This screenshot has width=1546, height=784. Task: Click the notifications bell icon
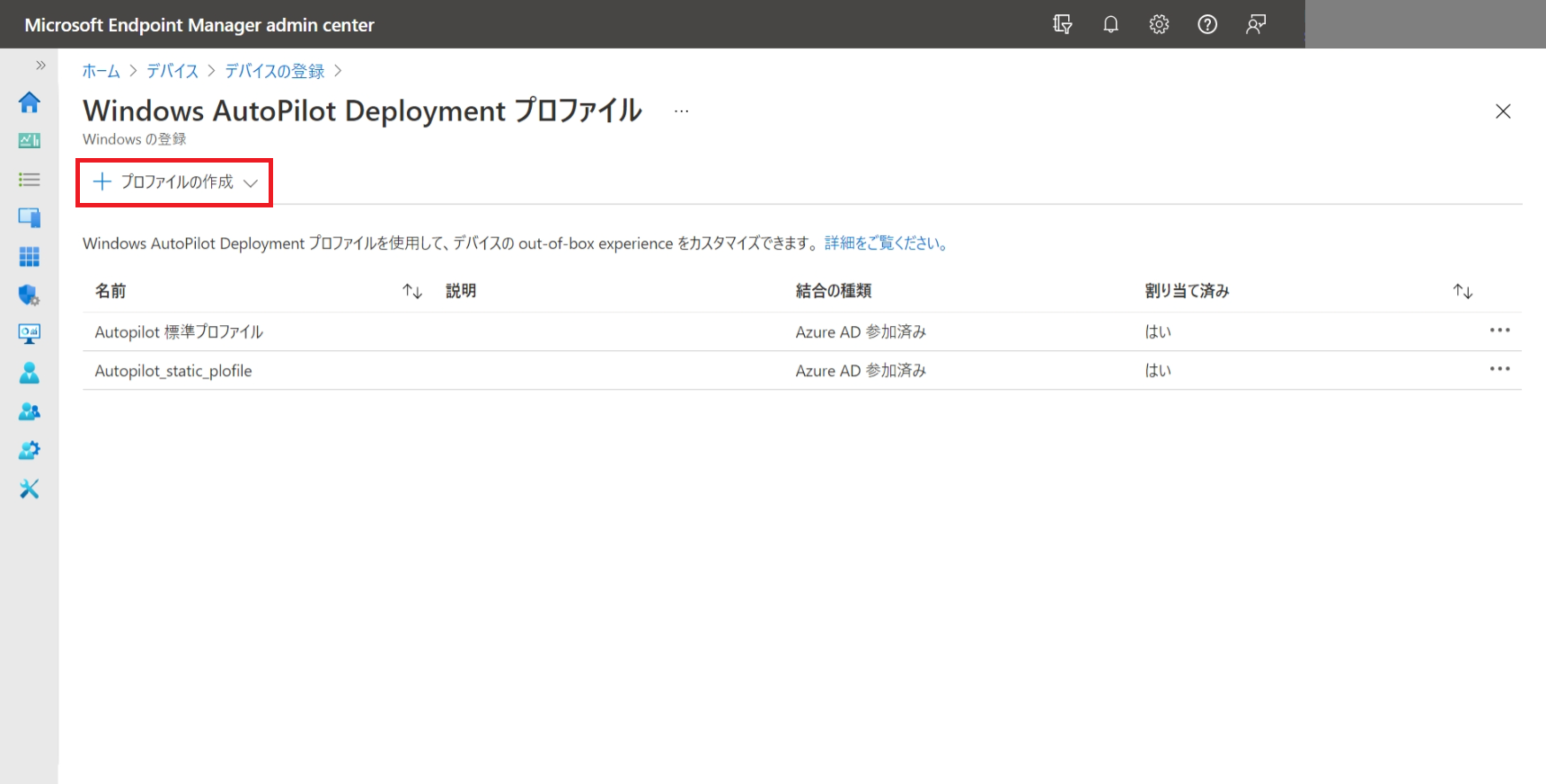tap(1110, 24)
